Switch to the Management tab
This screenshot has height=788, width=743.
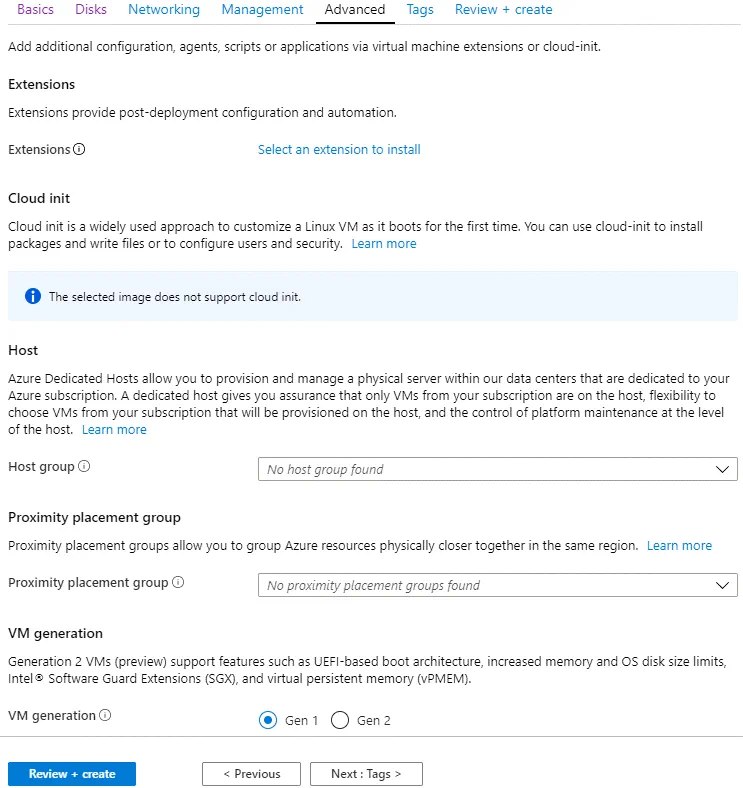click(x=262, y=10)
